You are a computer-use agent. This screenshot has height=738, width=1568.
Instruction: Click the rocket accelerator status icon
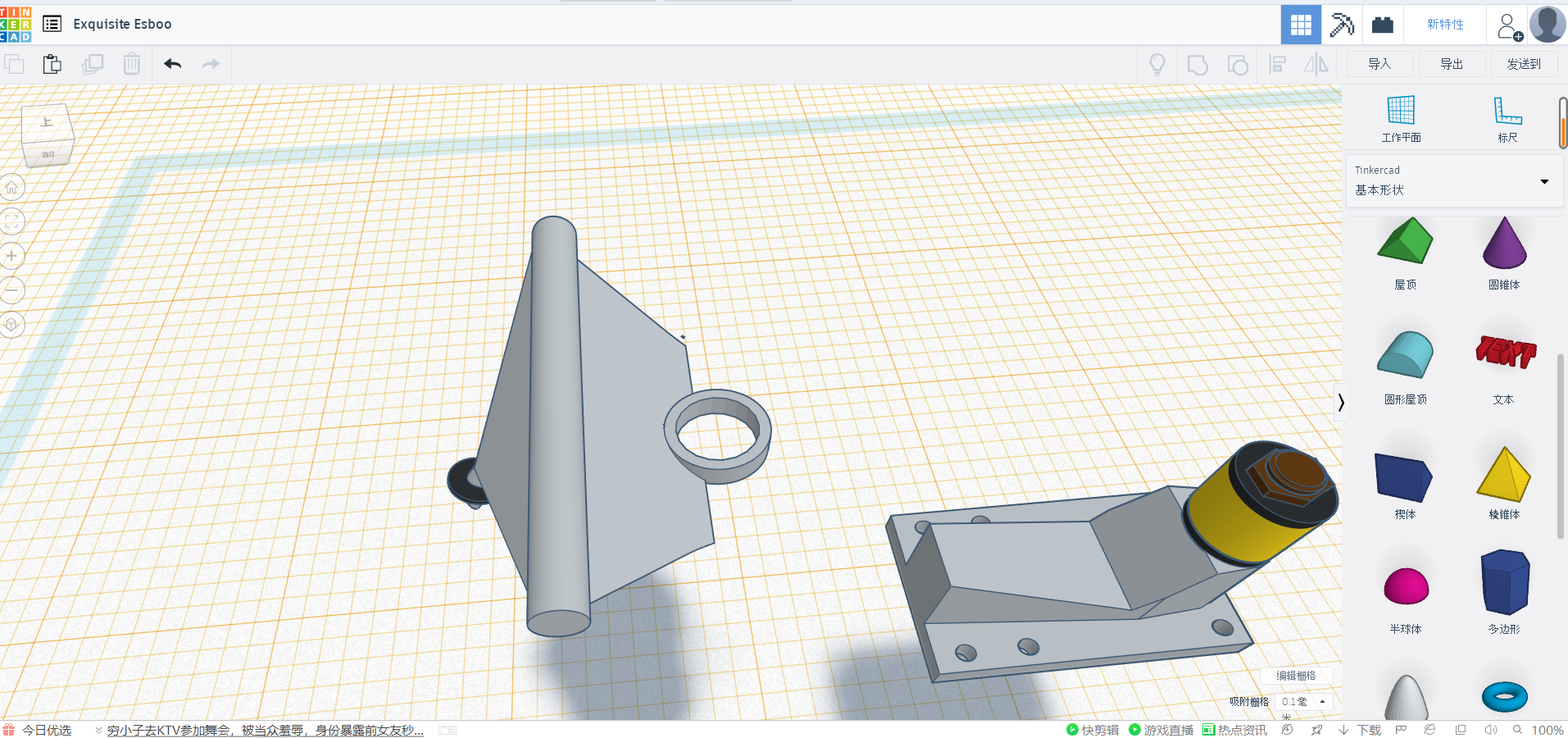1316,730
